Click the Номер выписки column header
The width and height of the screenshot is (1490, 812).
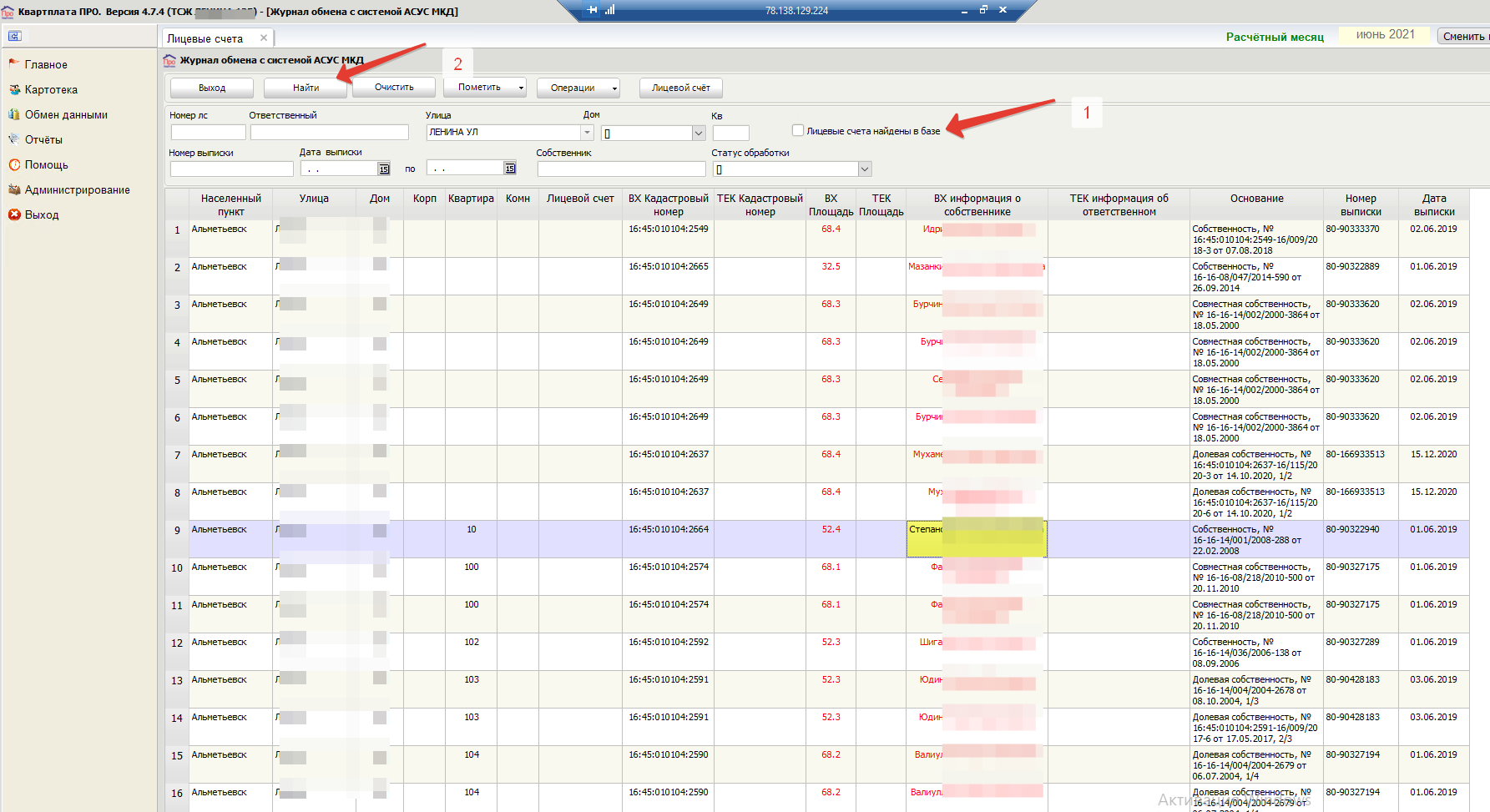coord(1361,204)
